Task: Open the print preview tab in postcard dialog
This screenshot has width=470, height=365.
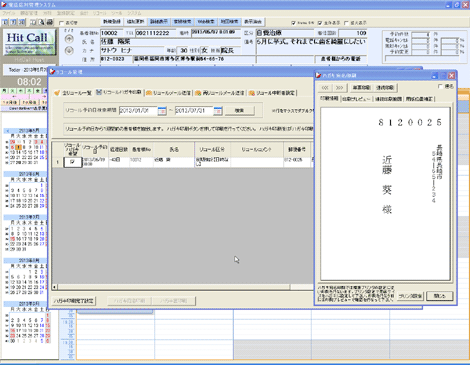Action: tap(356, 99)
